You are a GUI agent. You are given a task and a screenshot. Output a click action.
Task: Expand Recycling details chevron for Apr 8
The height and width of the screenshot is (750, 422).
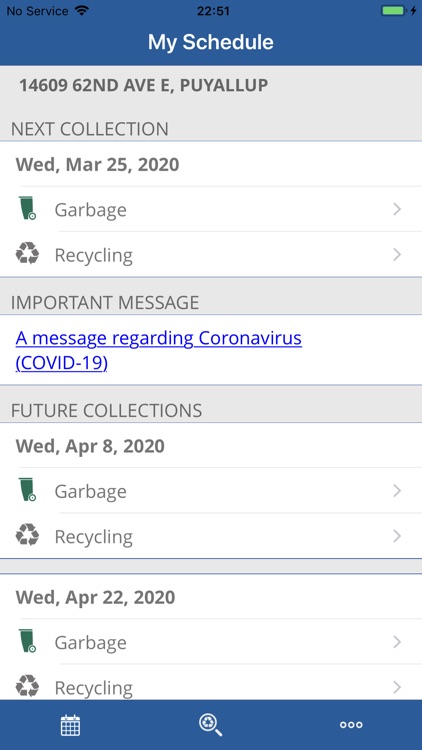point(397,536)
